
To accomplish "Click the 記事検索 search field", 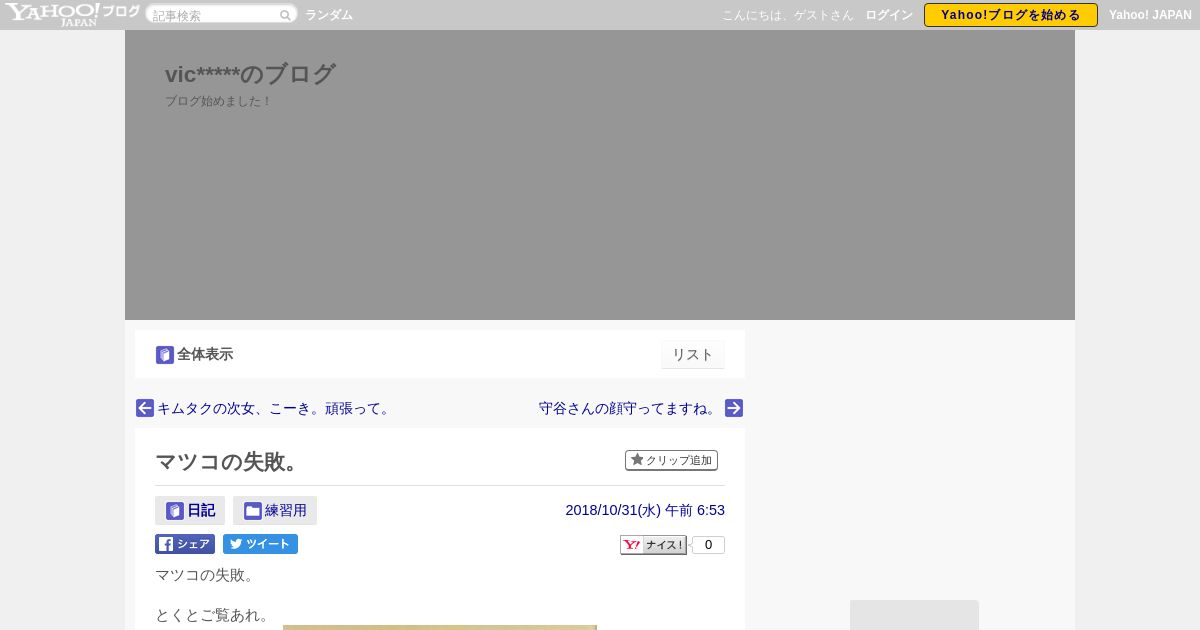I will (213, 15).
